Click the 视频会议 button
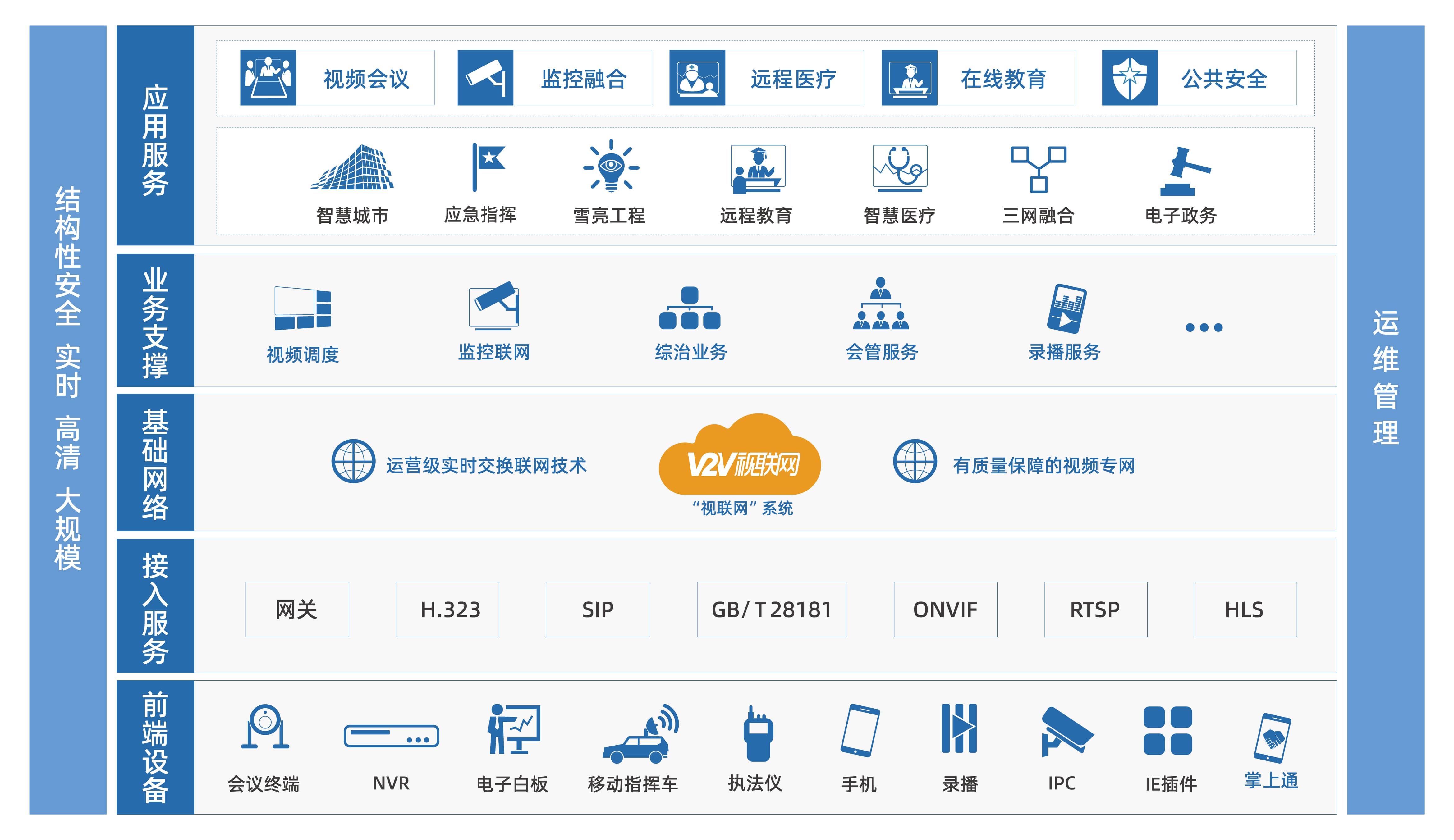This screenshot has height=840, width=1454. click(x=337, y=78)
